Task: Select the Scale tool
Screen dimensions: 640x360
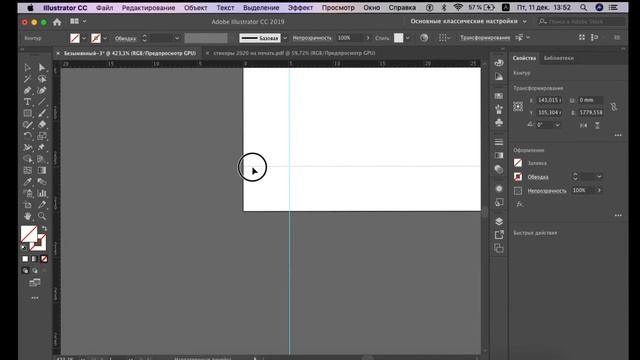Action: click(x=42, y=136)
